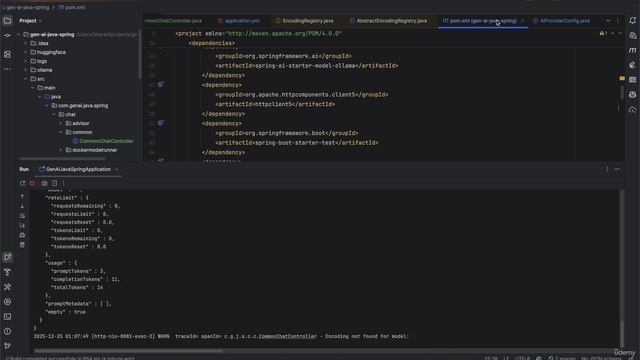
Task: Open the Terminal tool window
Action: (7, 316)
